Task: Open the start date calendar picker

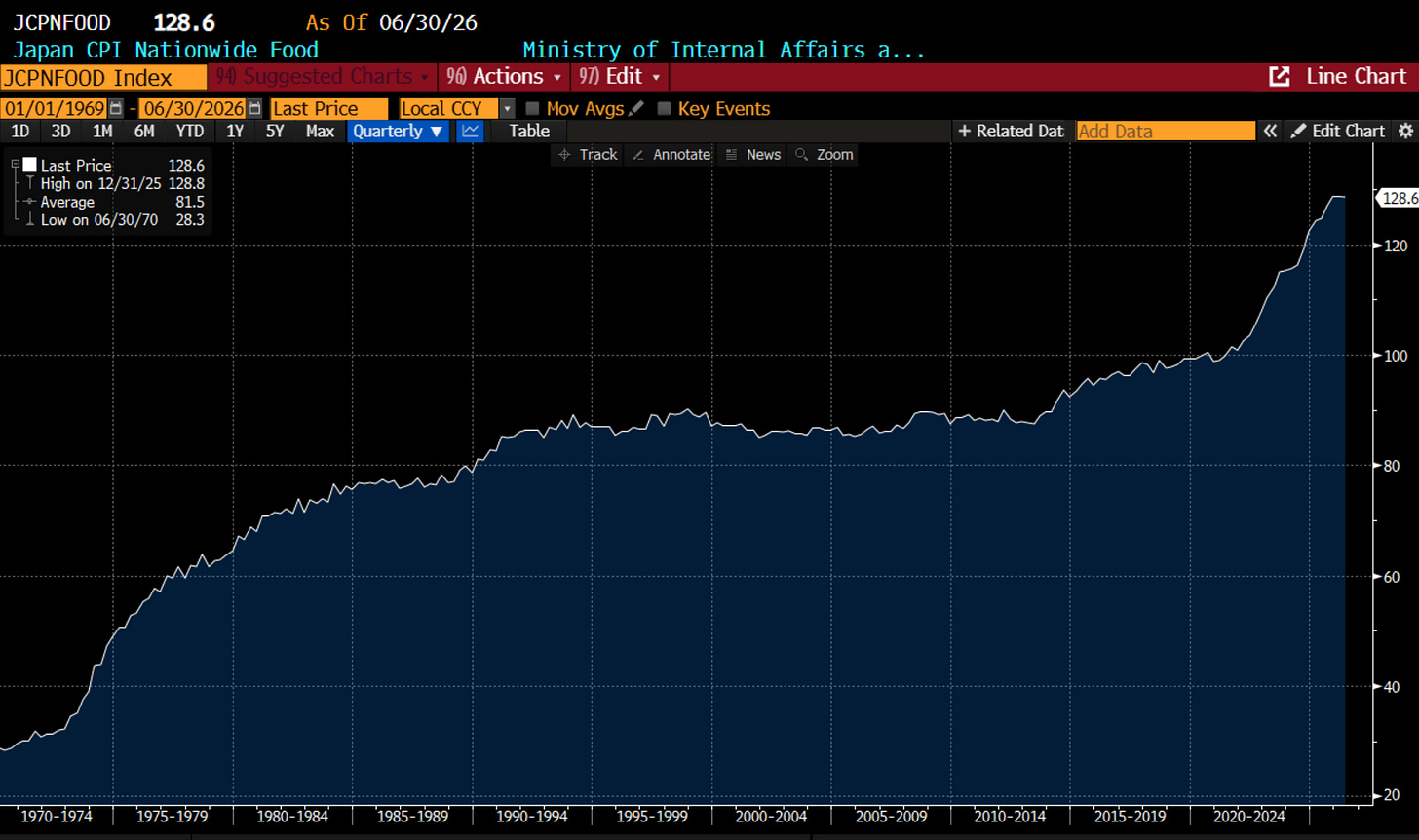Action: pos(117,109)
